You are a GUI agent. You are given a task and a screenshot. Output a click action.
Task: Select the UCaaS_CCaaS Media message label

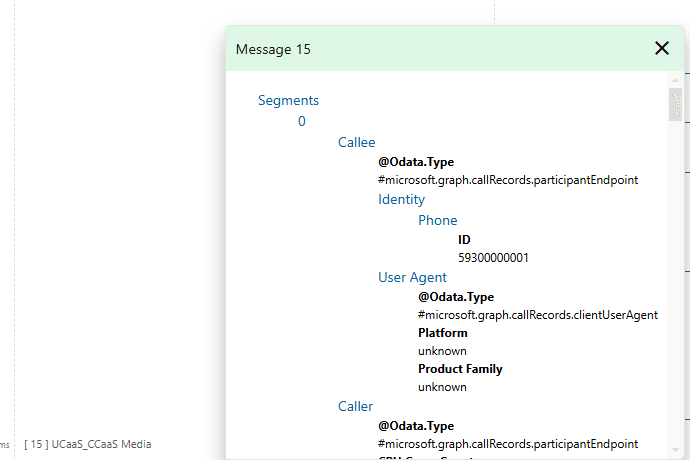[88, 444]
